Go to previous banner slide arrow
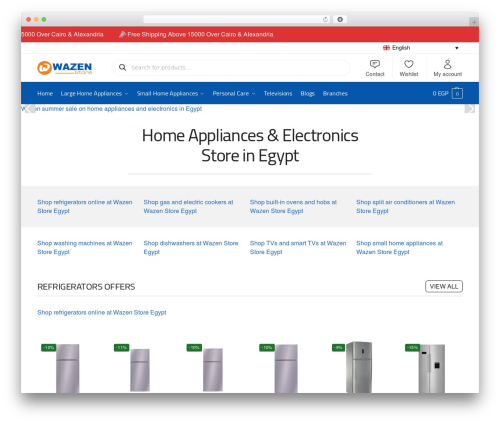Viewport: 500px width, 423px height. (30, 109)
